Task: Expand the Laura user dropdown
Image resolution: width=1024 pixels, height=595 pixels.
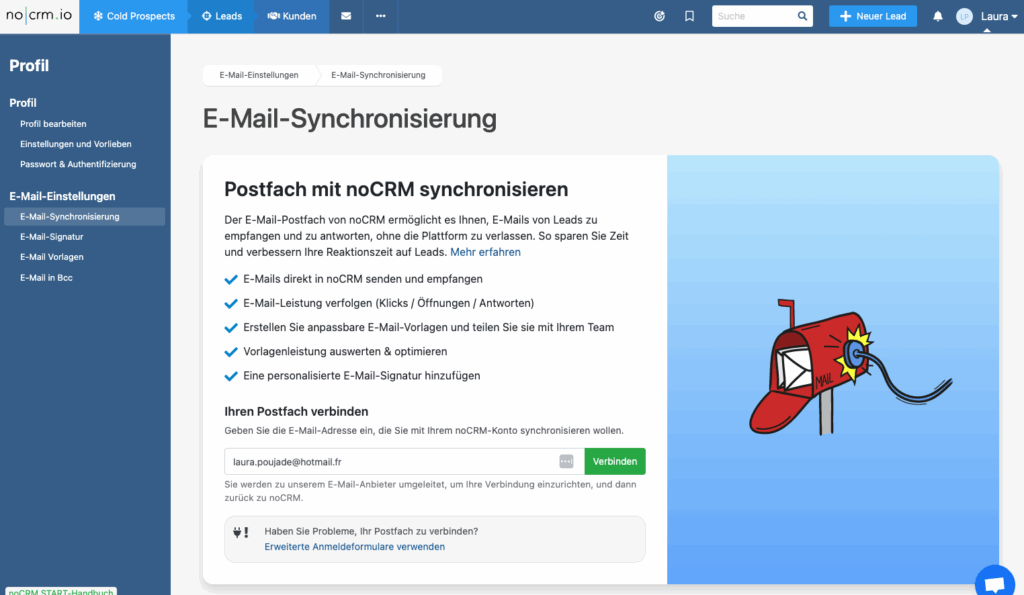Action: (986, 17)
